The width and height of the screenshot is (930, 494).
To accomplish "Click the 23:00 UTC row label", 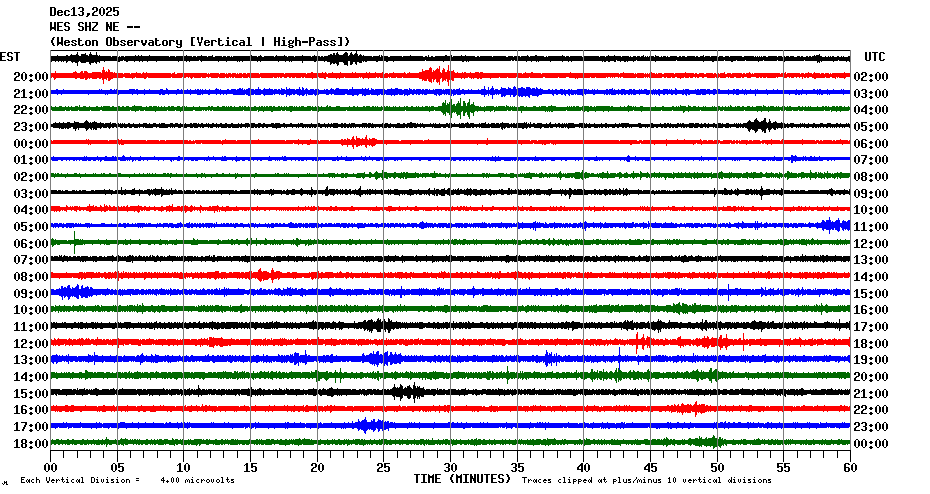I will click(x=872, y=427).
